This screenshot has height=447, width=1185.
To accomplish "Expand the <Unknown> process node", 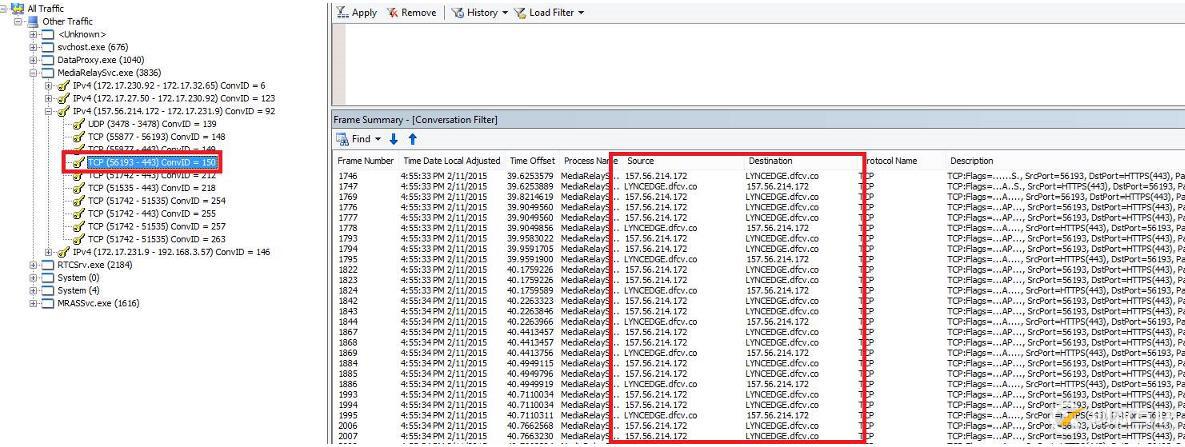I will pos(33,34).
